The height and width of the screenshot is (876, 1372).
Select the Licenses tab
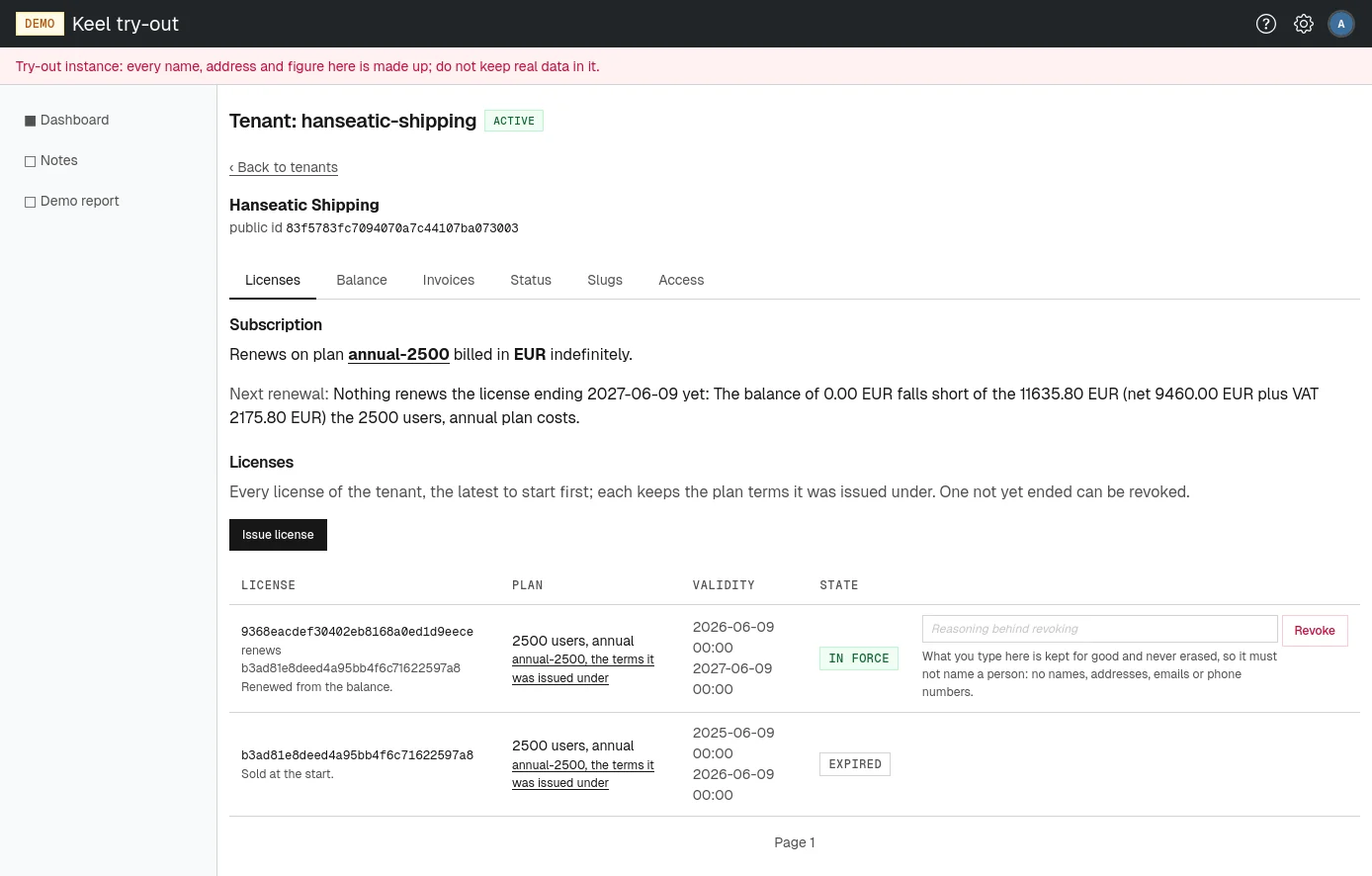[x=273, y=280]
